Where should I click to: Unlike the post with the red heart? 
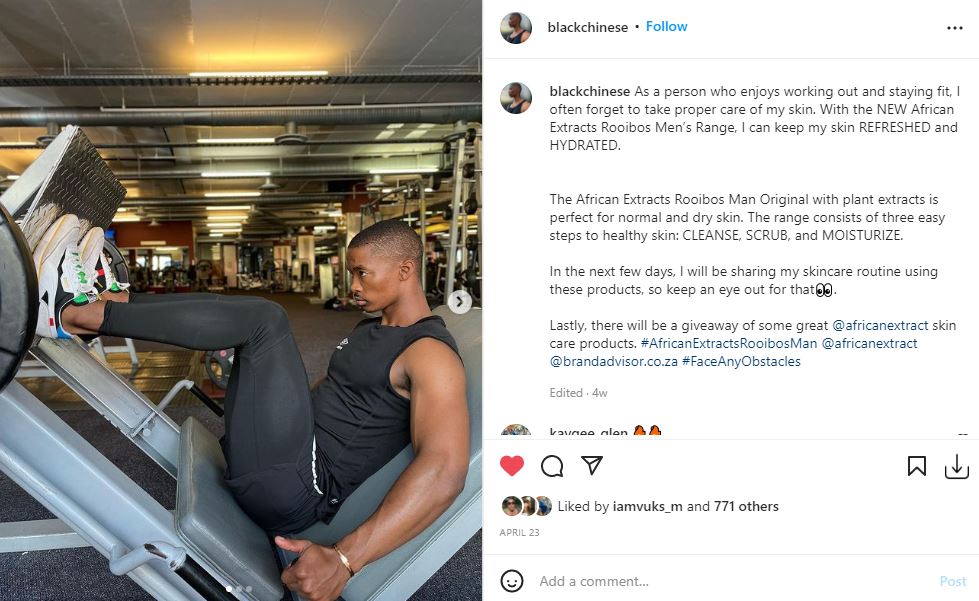(x=512, y=466)
